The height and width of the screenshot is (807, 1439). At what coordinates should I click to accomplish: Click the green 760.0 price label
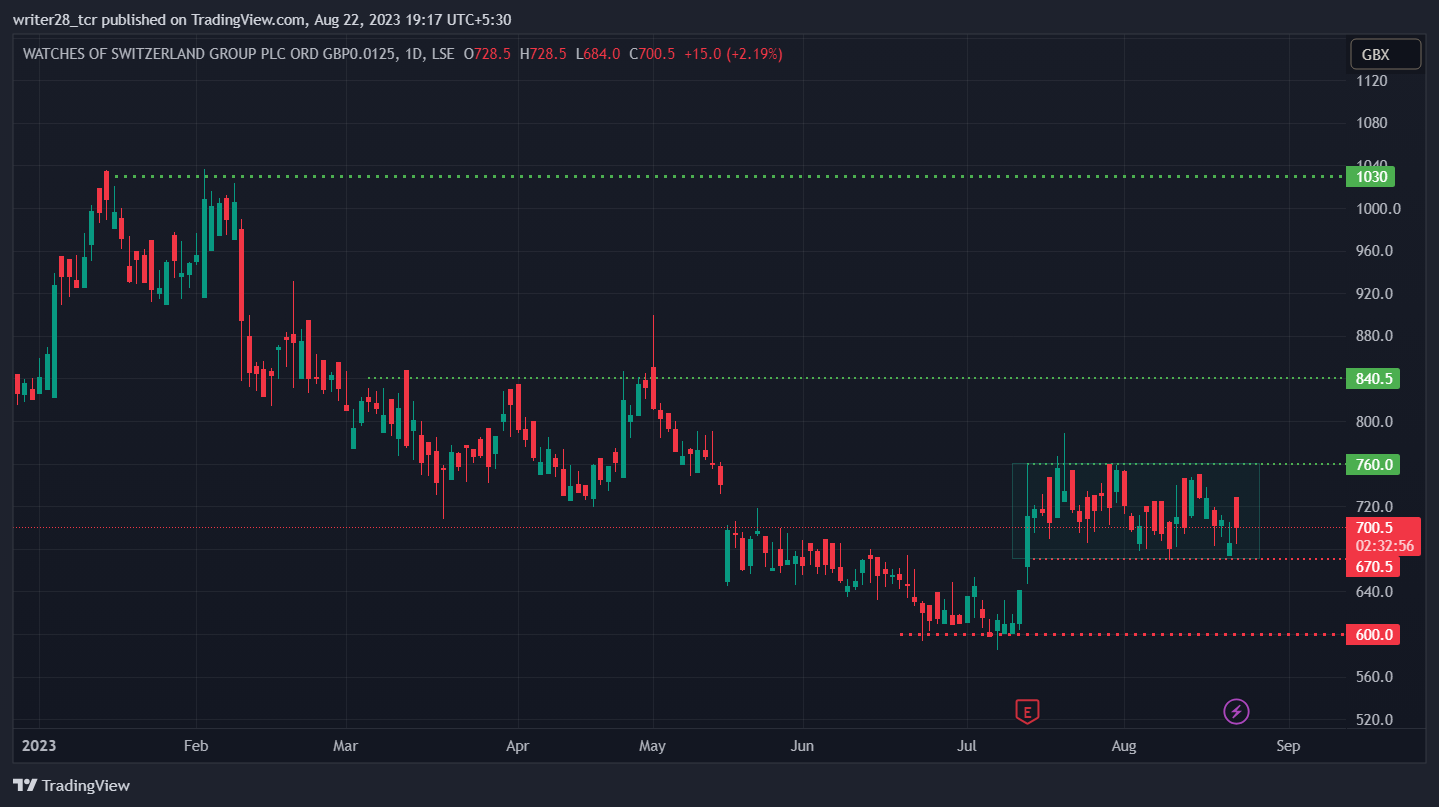tap(1373, 464)
